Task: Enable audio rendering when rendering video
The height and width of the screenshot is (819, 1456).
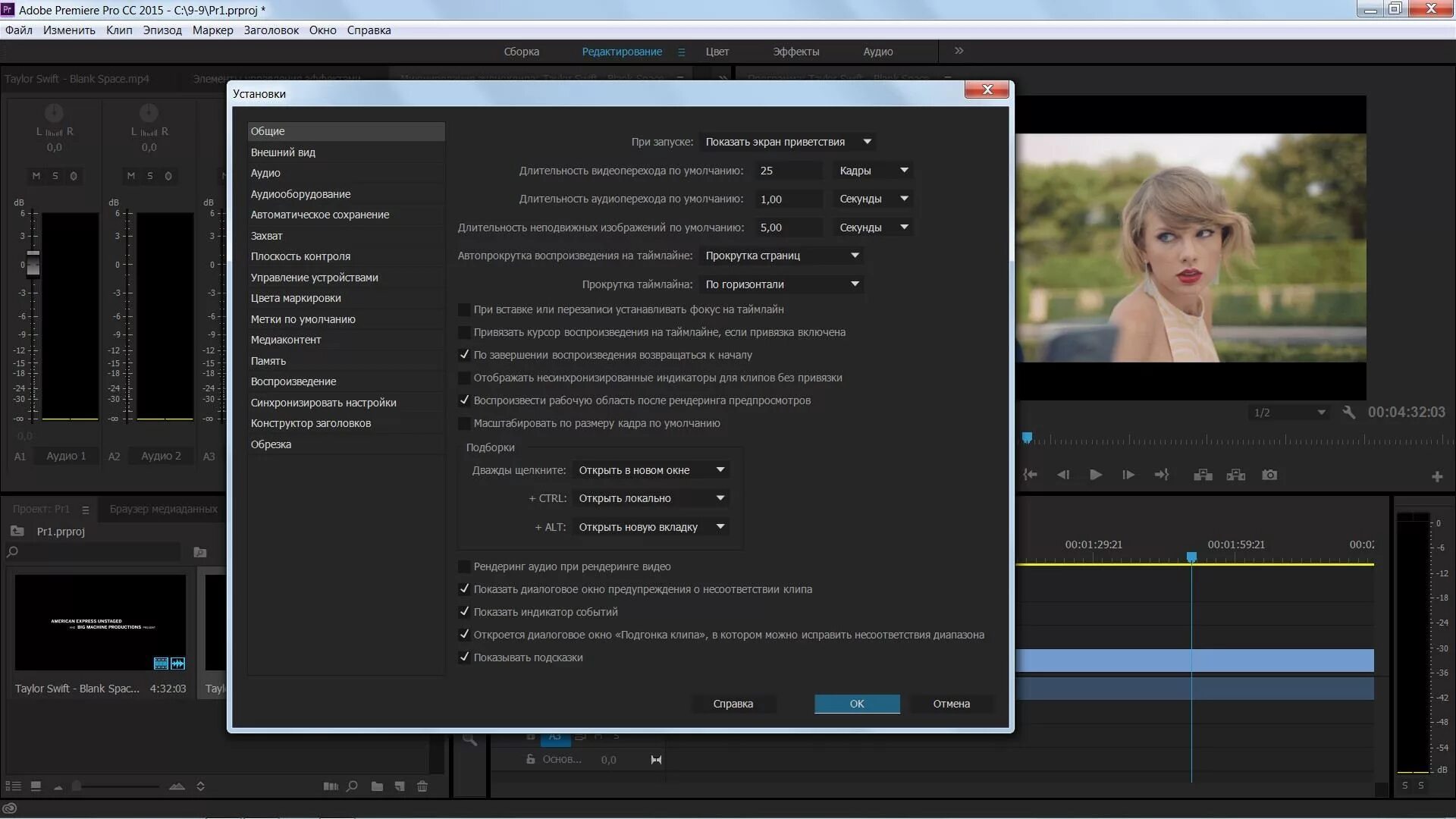Action: 464,566
